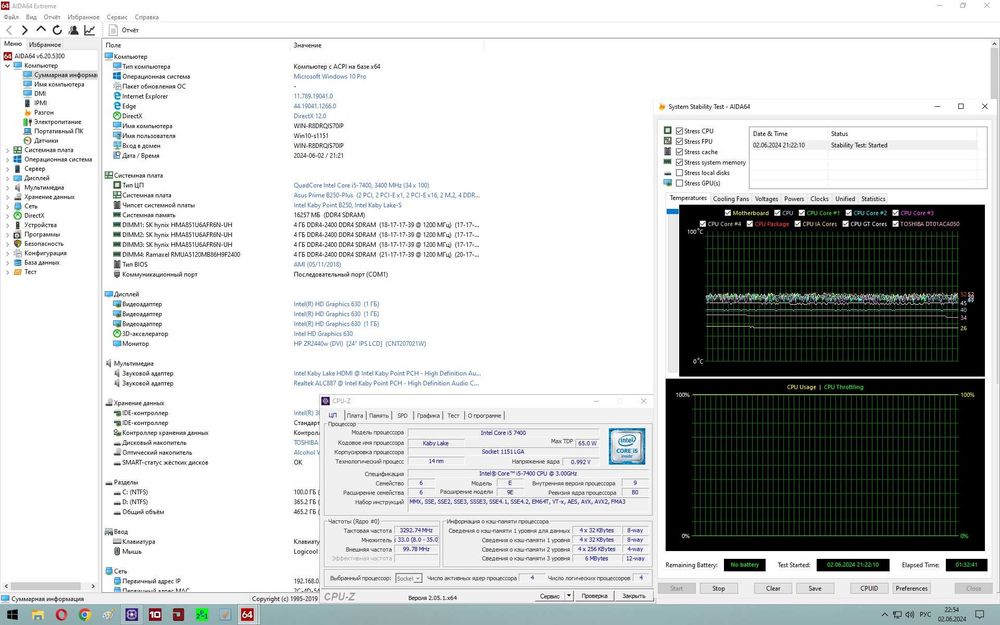Expand the Хранение данных tree node
The image size is (1000, 625).
(x=8, y=197)
